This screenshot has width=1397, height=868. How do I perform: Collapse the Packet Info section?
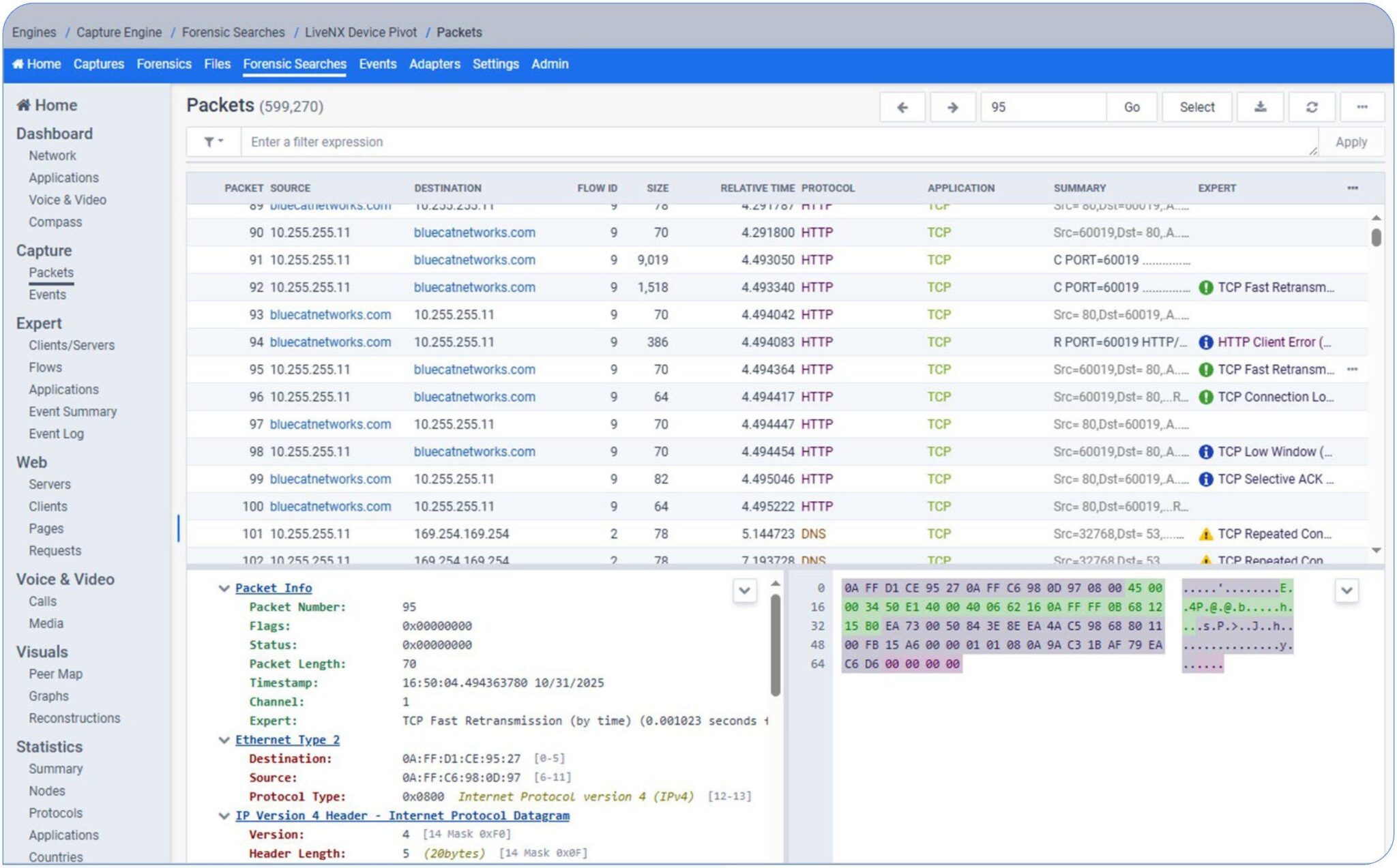pyautogui.click(x=223, y=588)
